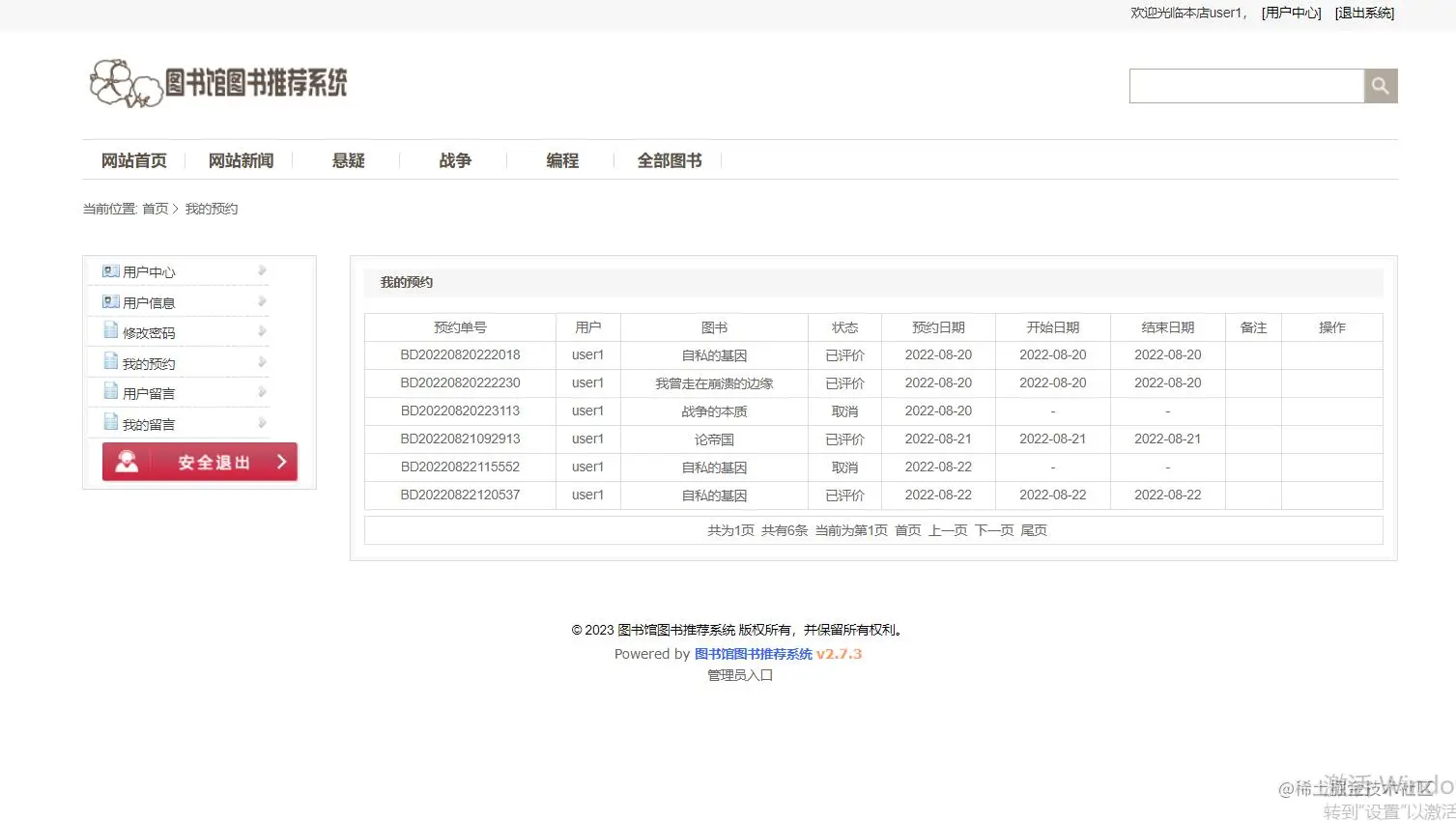Click 备注 column header
Viewport: 1456px width, 821px height.
pyautogui.click(x=1253, y=327)
